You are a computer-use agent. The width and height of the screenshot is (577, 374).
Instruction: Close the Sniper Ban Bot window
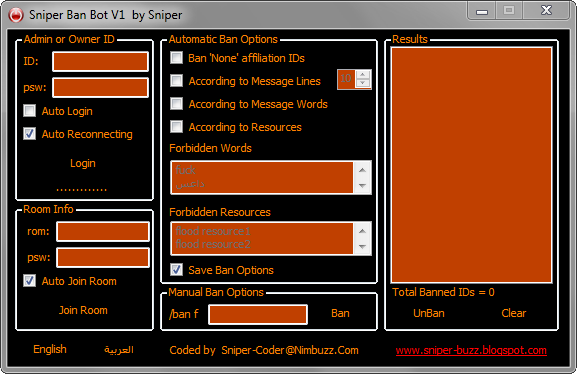pos(546,10)
